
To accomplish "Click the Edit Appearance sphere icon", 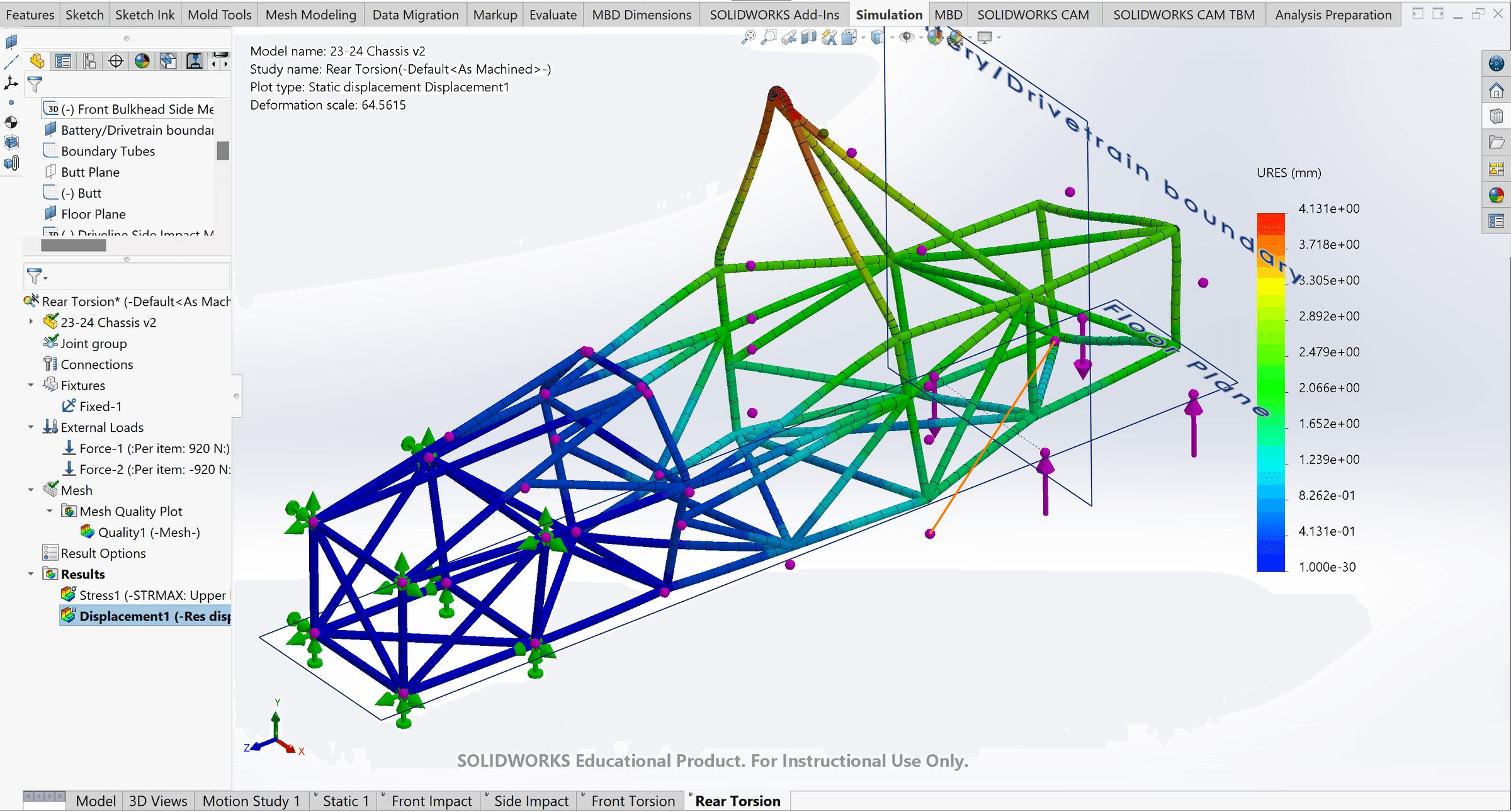I will coord(935,37).
